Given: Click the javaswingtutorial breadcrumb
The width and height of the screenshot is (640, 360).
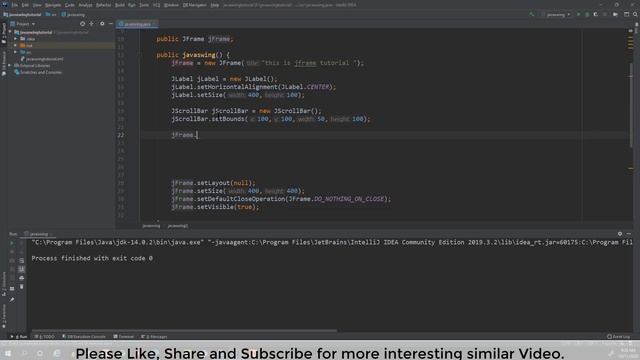Looking at the screenshot, I should [22, 15].
